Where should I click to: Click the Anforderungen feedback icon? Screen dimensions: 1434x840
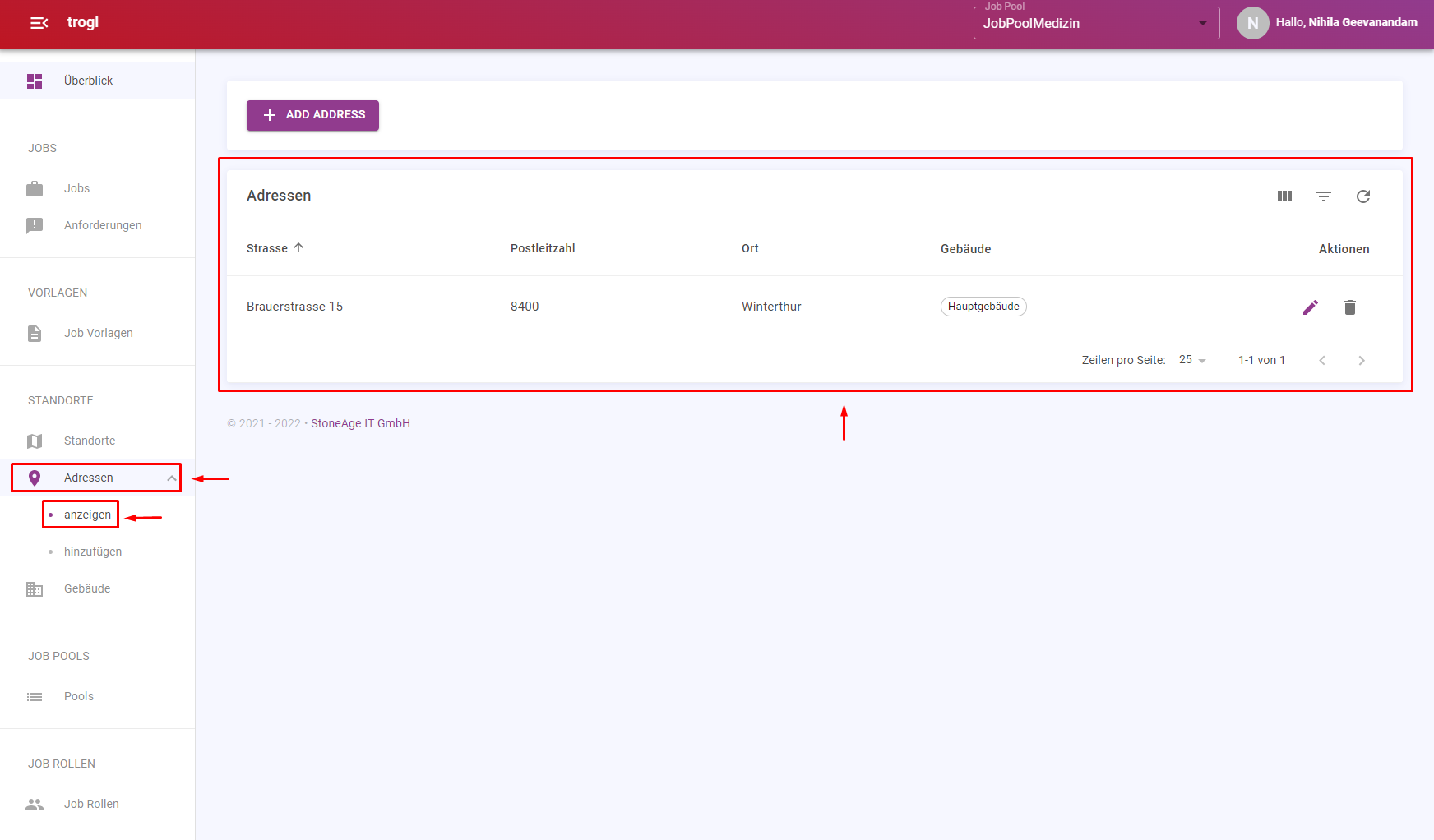click(x=35, y=225)
